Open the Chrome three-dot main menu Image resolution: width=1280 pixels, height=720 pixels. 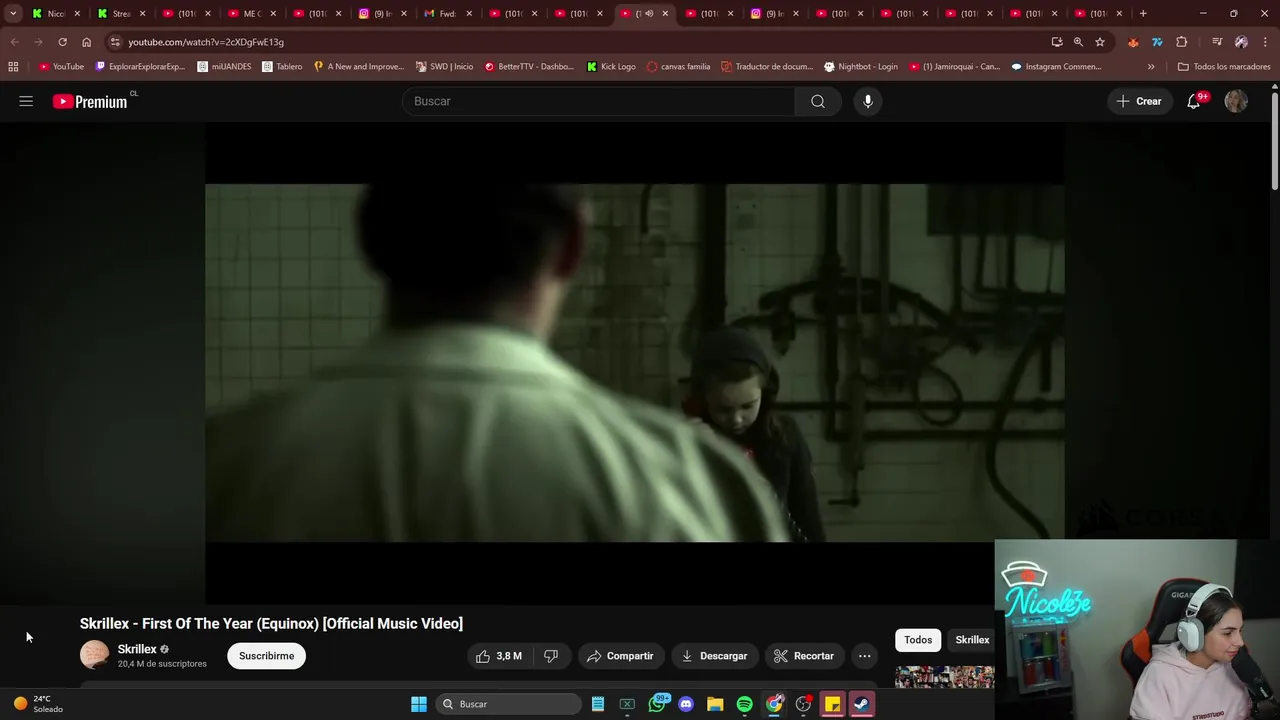[x=1266, y=42]
